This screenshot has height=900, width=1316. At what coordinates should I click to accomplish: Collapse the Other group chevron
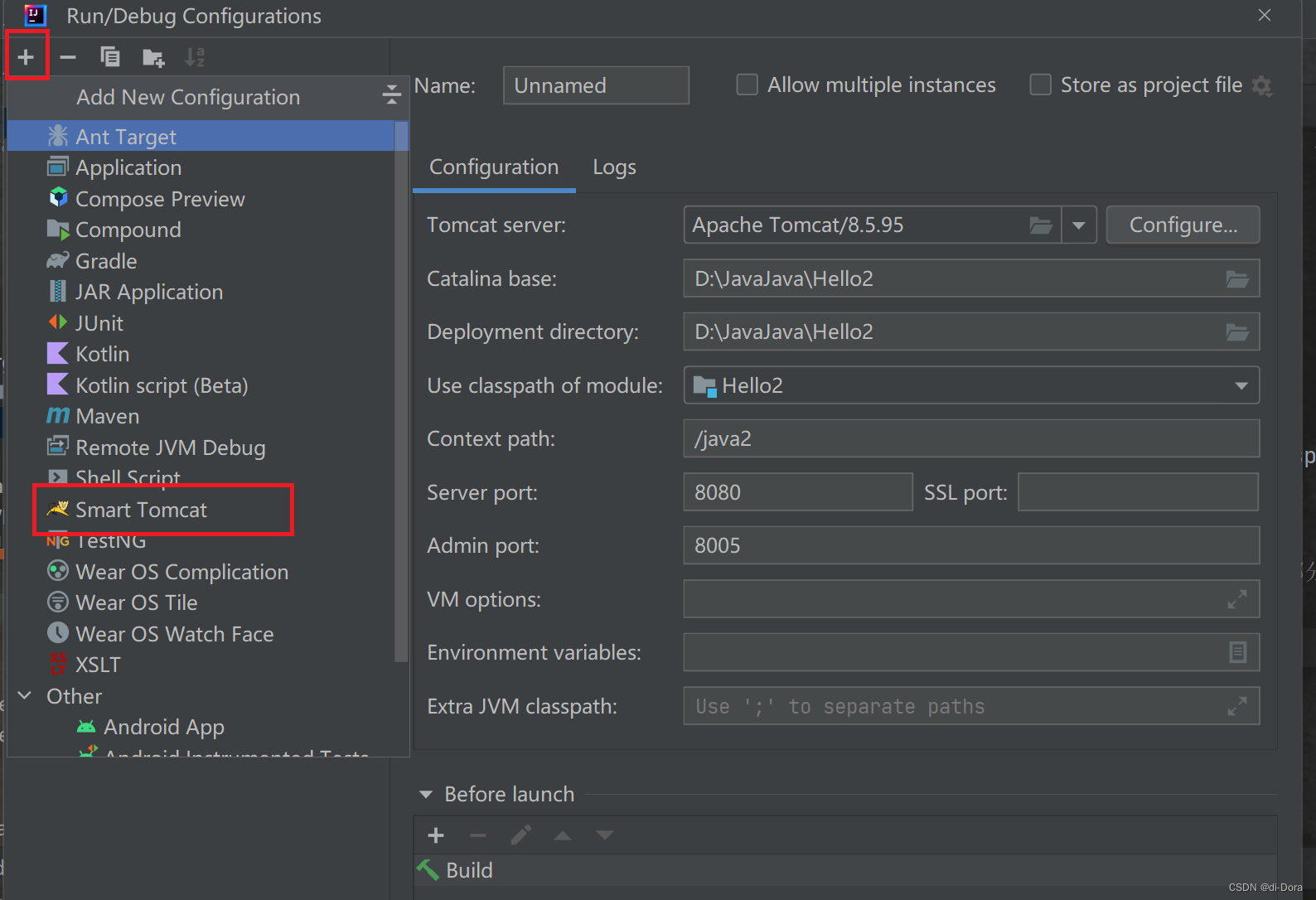click(25, 695)
